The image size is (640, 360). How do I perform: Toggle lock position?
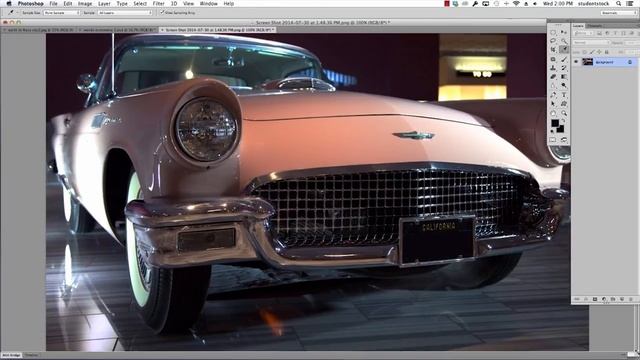[599, 52]
